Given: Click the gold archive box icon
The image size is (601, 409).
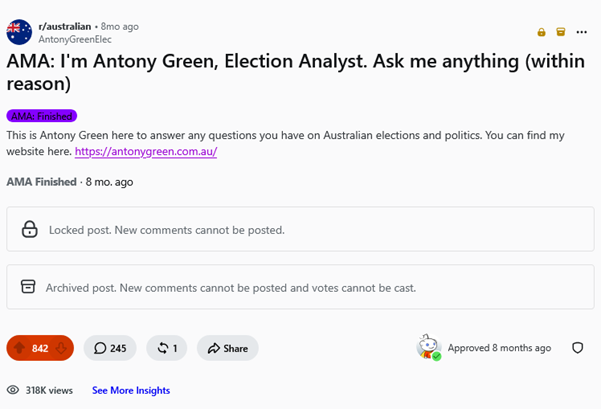Looking at the screenshot, I should (x=561, y=32).
